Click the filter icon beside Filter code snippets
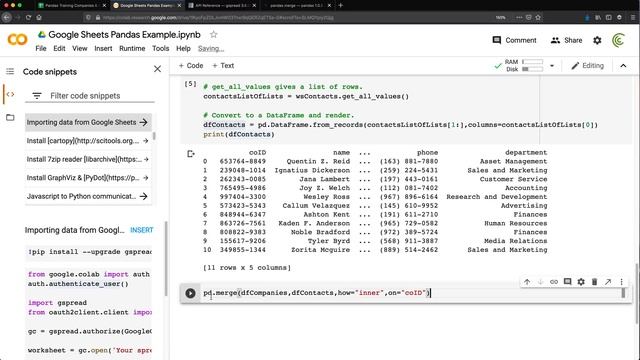This screenshot has height=360, width=640. [37, 96]
